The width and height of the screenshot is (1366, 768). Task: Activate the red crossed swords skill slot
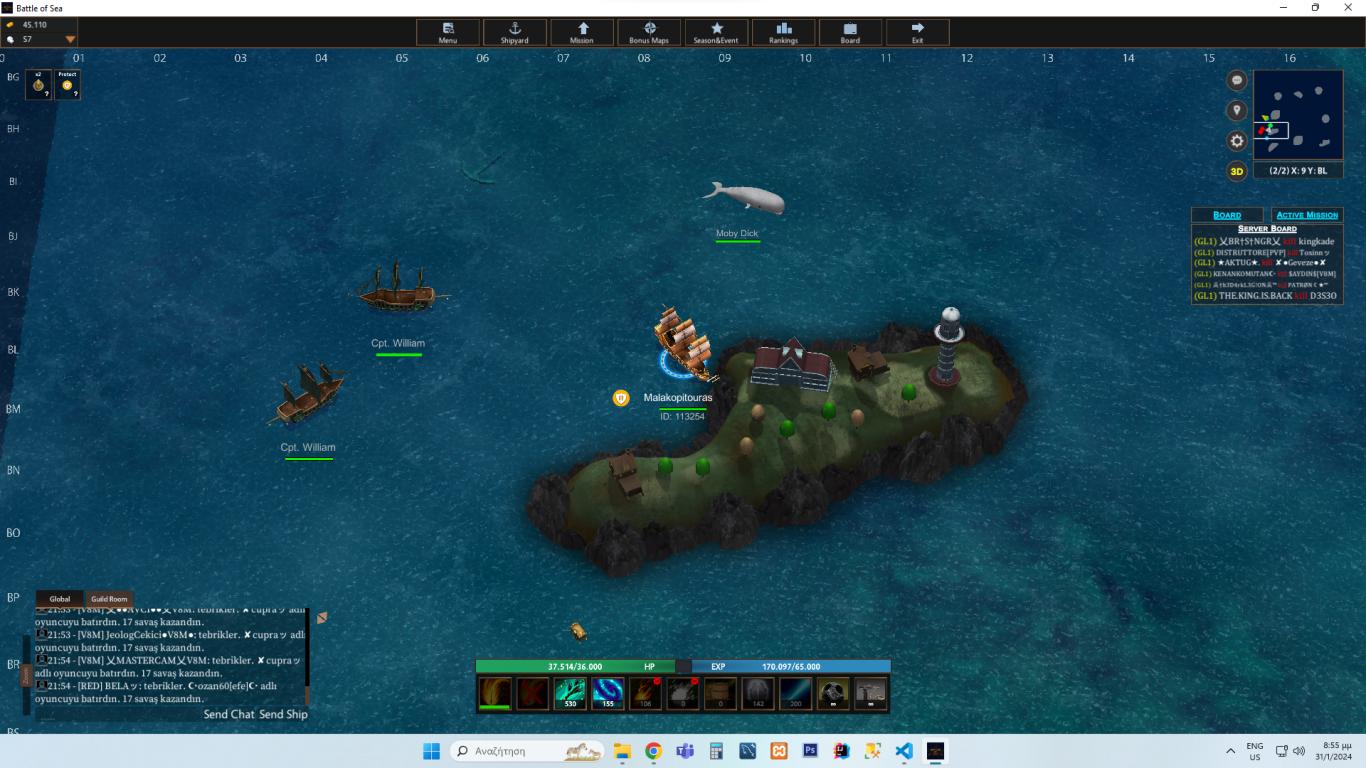click(533, 693)
